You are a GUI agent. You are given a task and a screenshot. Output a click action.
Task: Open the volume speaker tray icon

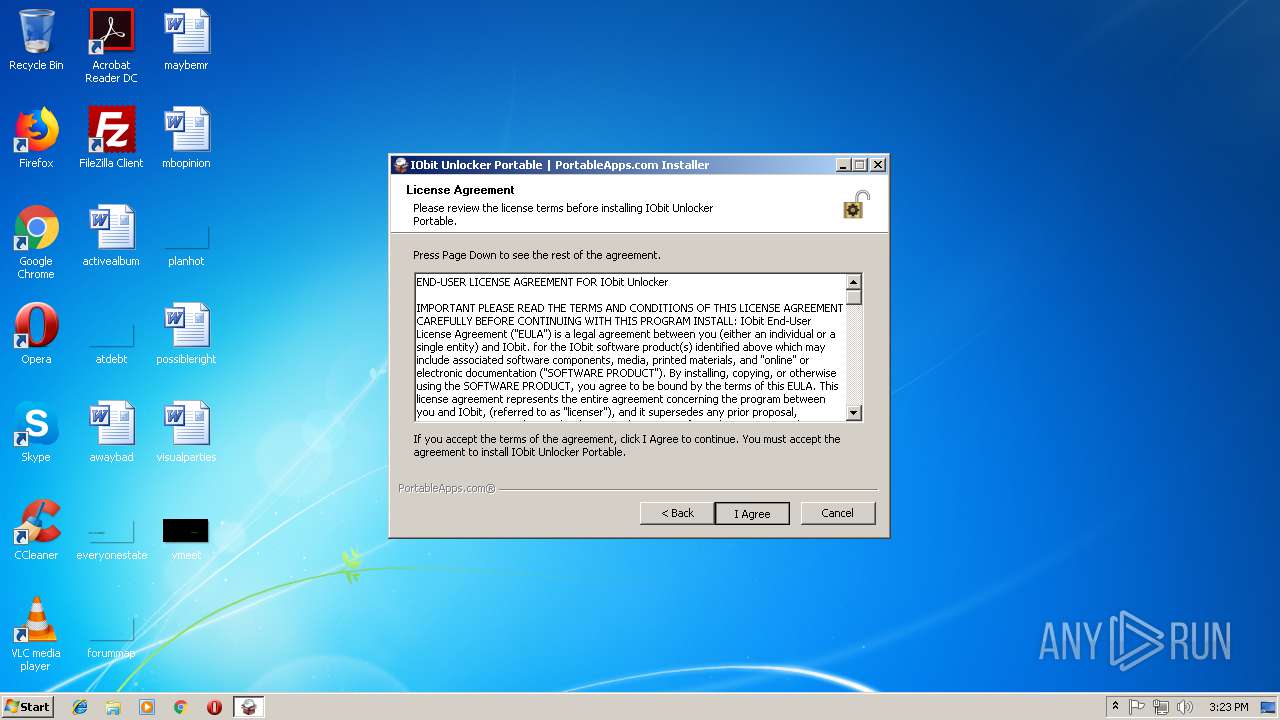click(x=1185, y=707)
